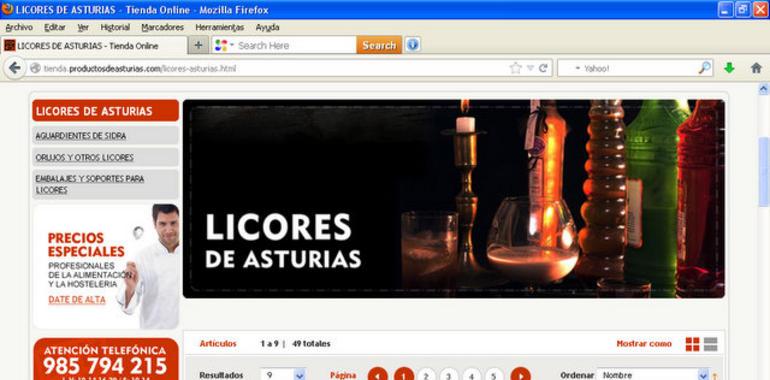Click the Artículos label
The image size is (770, 380).
click(x=218, y=344)
